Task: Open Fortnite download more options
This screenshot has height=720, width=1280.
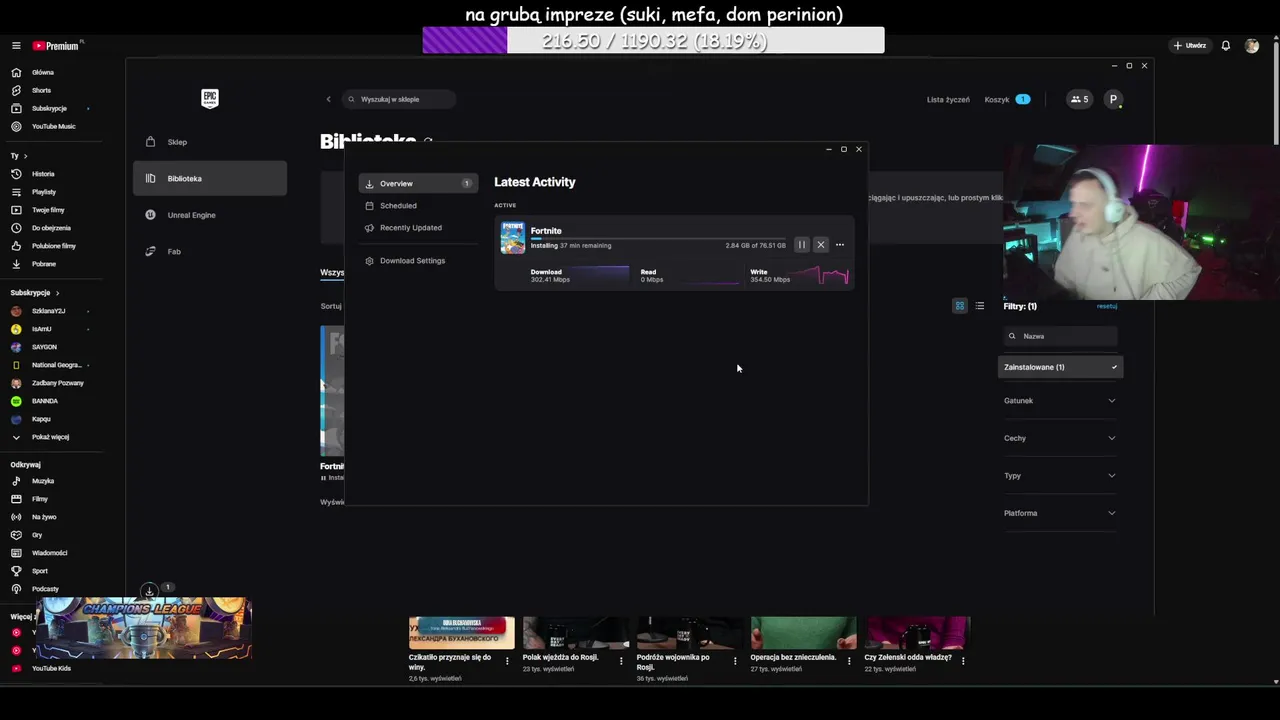Action: click(840, 245)
